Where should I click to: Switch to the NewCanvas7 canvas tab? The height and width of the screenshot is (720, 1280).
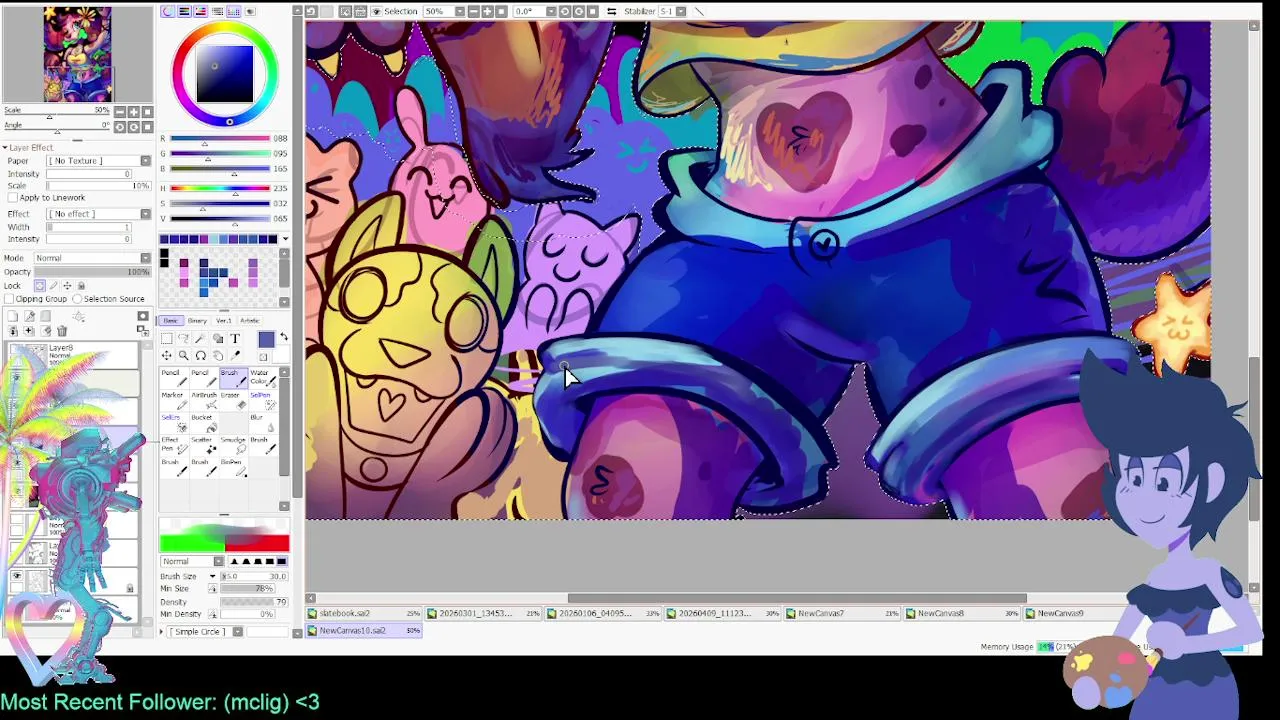pyautogui.click(x=841, y=613)
